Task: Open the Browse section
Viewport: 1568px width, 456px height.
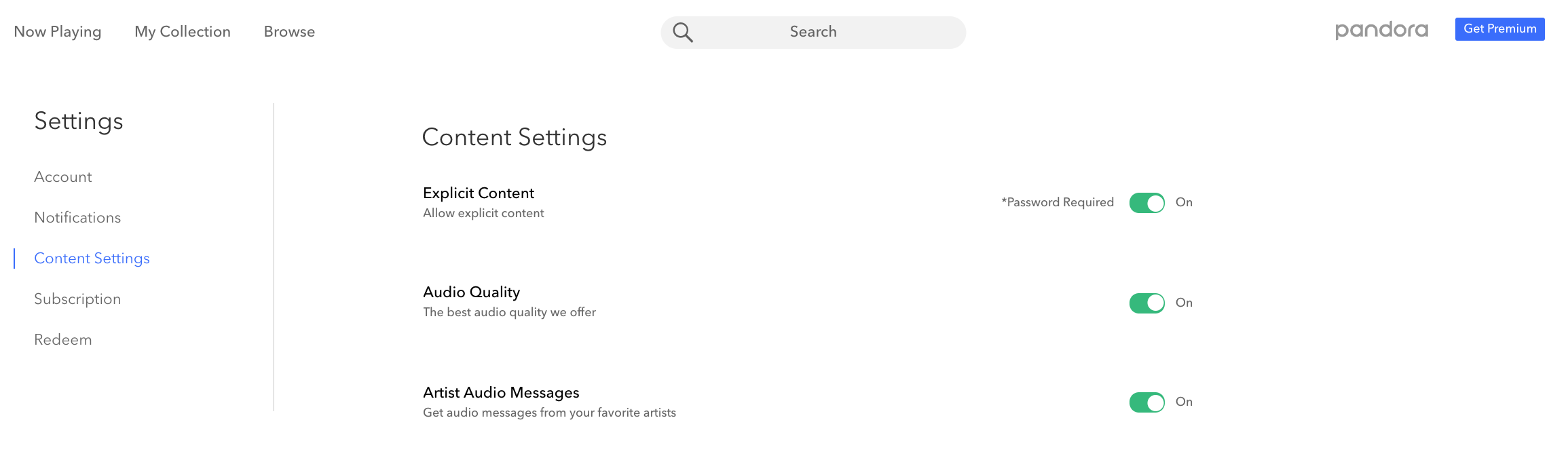Action: pyautogui.click(x=288, y=31)
